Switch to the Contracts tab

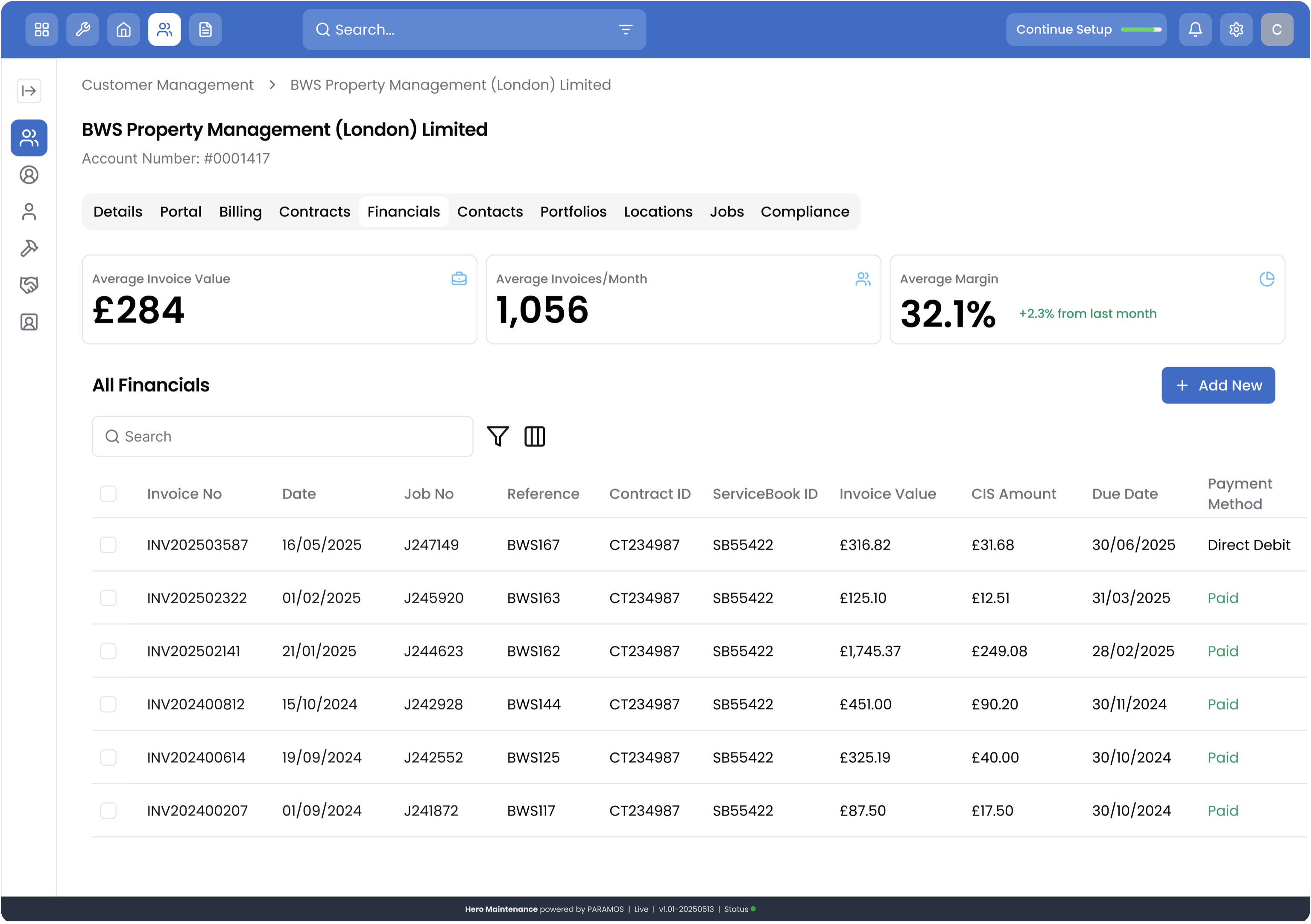[314, 211]
